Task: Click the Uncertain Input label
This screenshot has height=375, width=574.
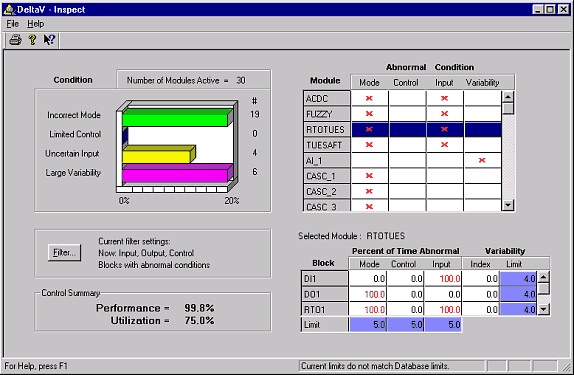Action: 72,153
